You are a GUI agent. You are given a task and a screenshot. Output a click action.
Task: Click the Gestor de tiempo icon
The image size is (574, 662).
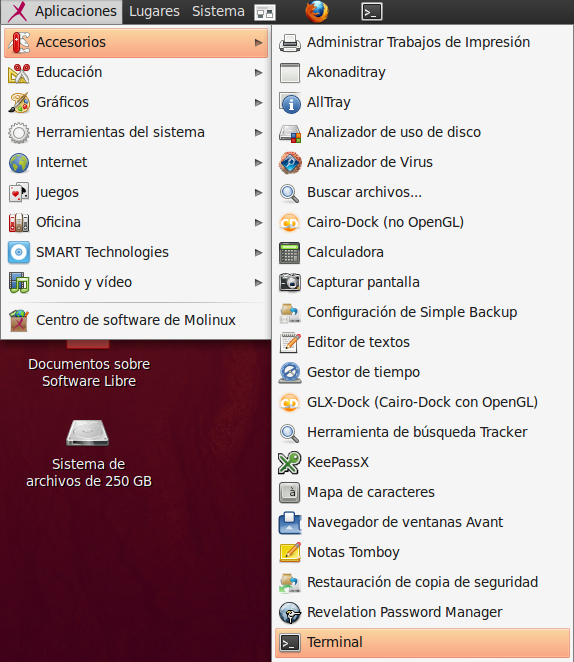pos(290,372)
